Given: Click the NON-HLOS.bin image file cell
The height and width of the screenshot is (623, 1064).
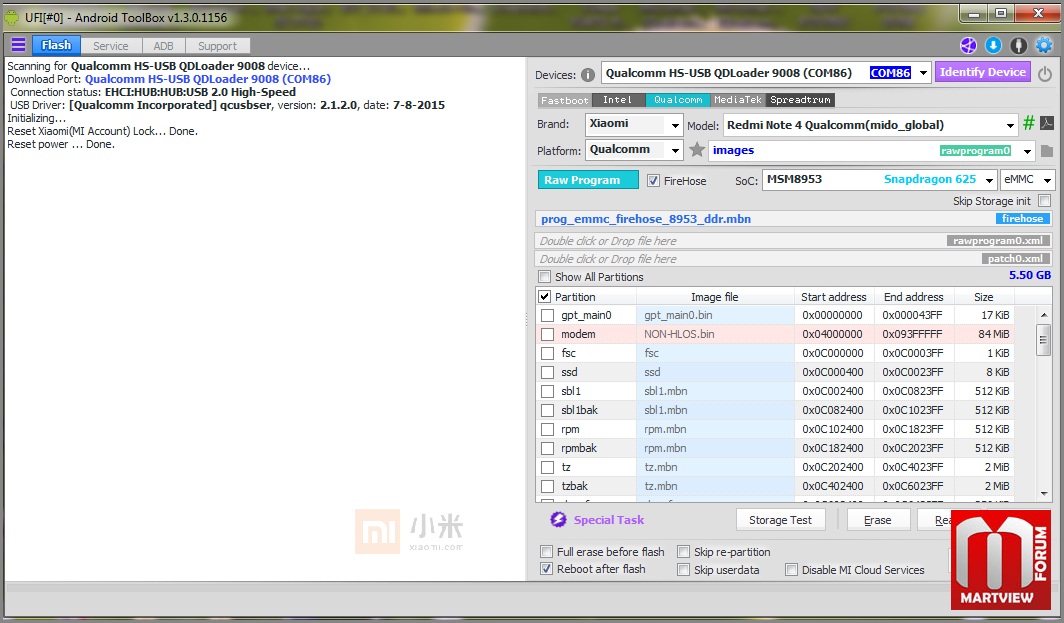Looking at the screenshot, I should pos(715,334).
